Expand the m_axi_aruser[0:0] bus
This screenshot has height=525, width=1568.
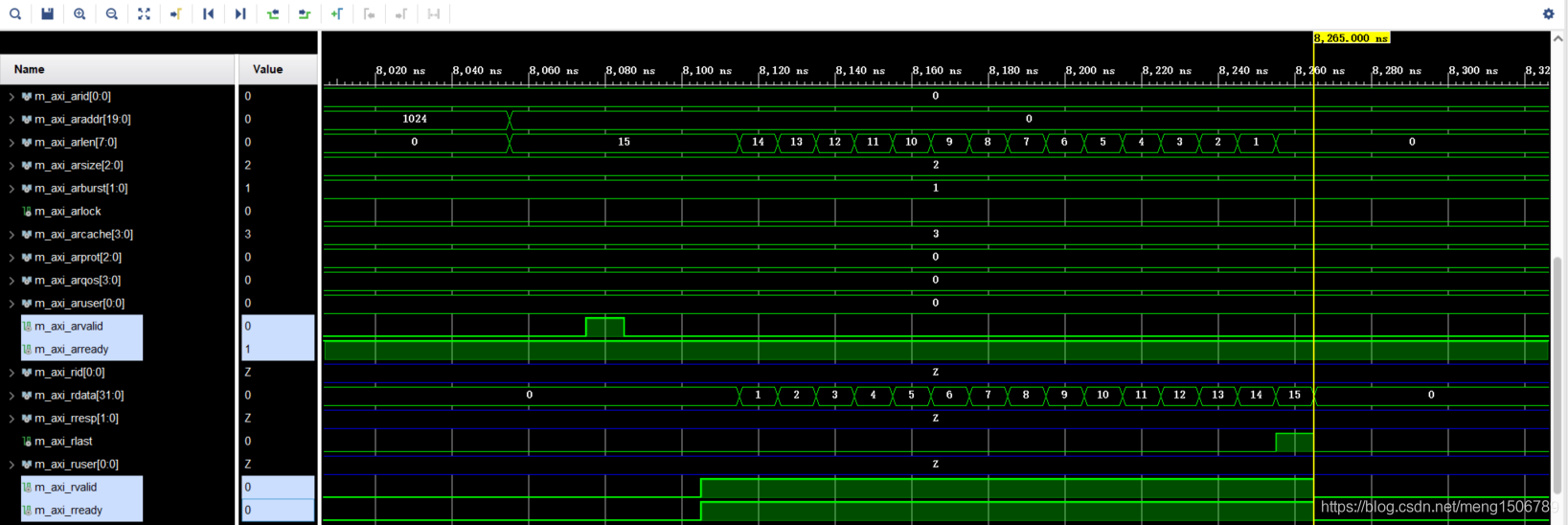(x=11, y=304)
